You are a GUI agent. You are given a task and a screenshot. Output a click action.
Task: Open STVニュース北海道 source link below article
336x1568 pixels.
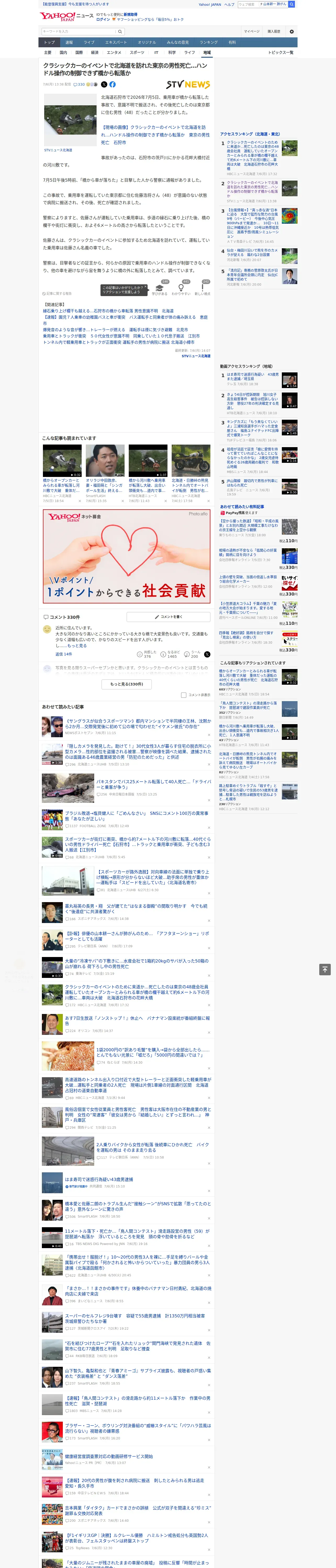pyautogui.click(x=196, y=356)
